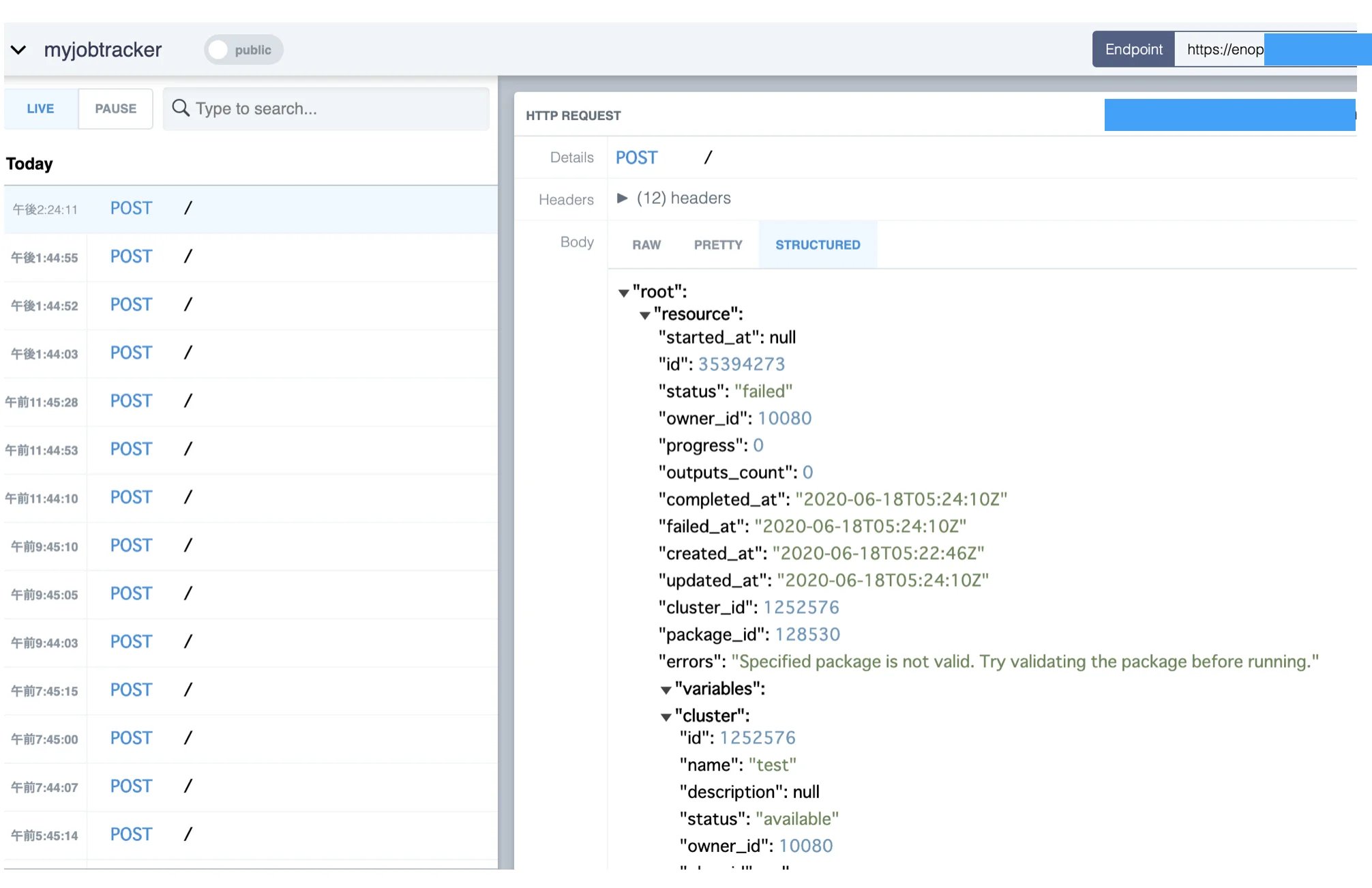Click the updated_at timestamp value

tap(882, 580)
